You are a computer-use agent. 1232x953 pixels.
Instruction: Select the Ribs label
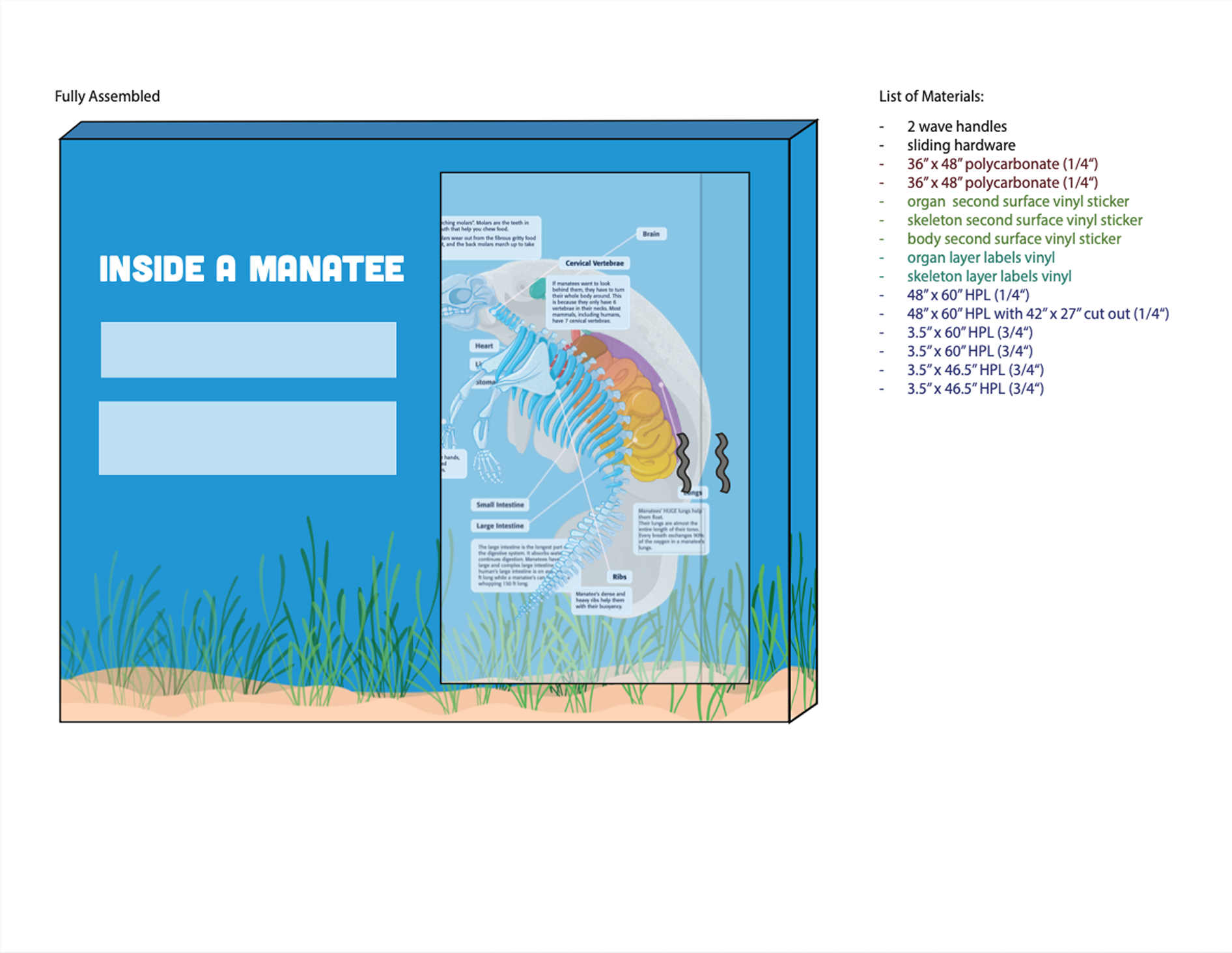click(619, 577)
